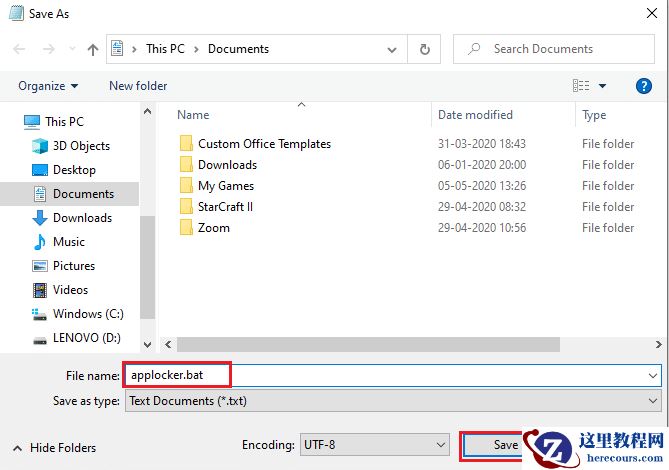This screenshot has height=470, width=669.
Task: Create a New folder
Action: pyautogui.click(x=138, y=86)
